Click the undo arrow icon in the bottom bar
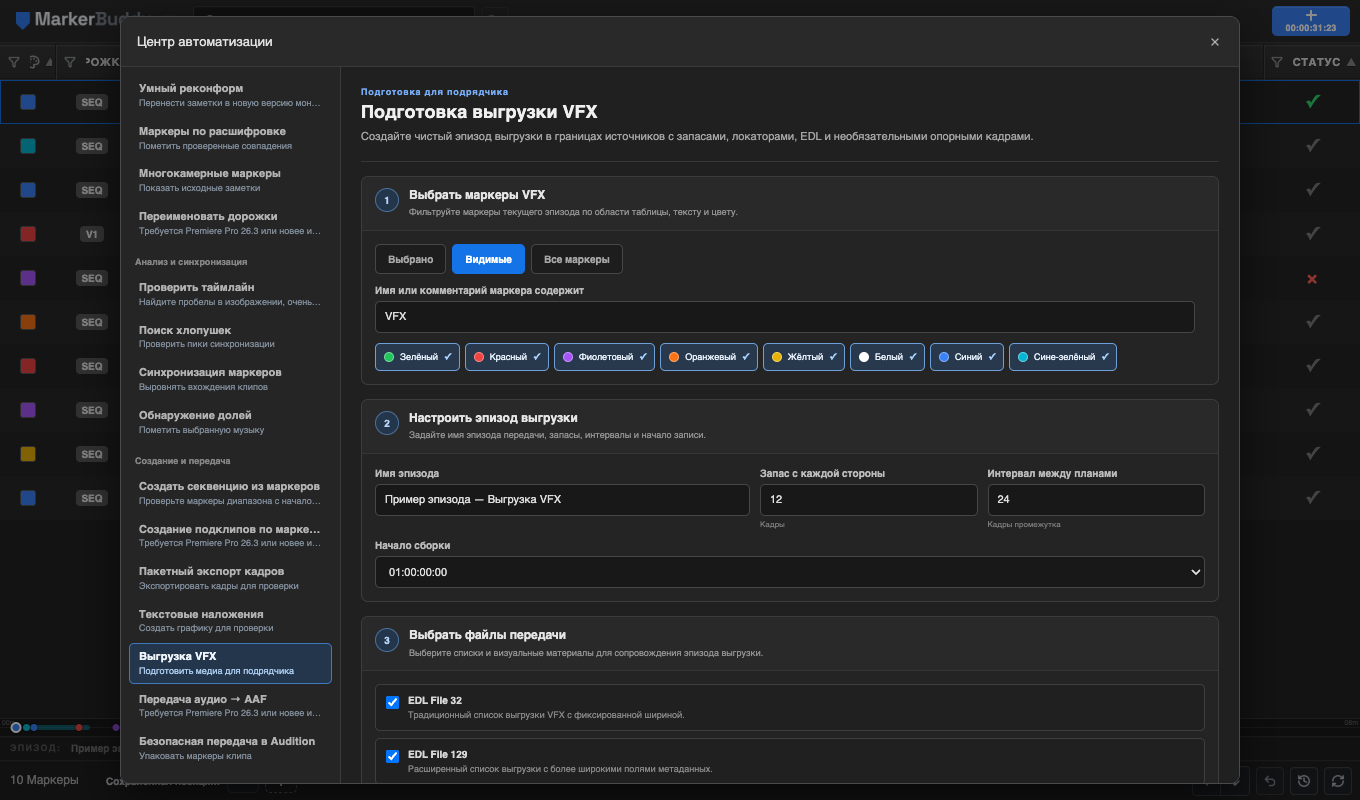 click(x=1269, y=780)
